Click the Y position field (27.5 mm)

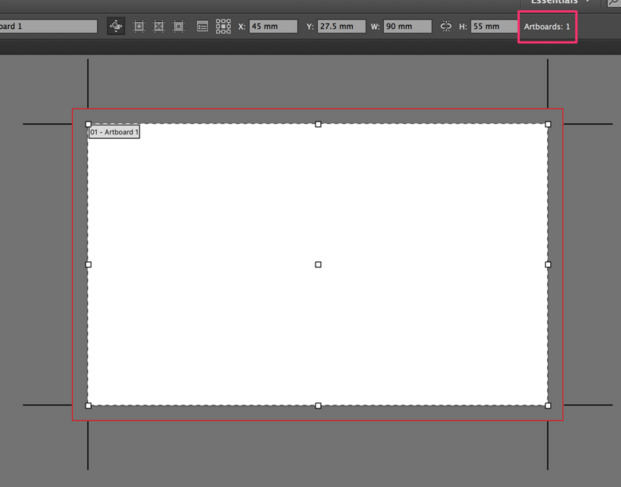(341, 27)
